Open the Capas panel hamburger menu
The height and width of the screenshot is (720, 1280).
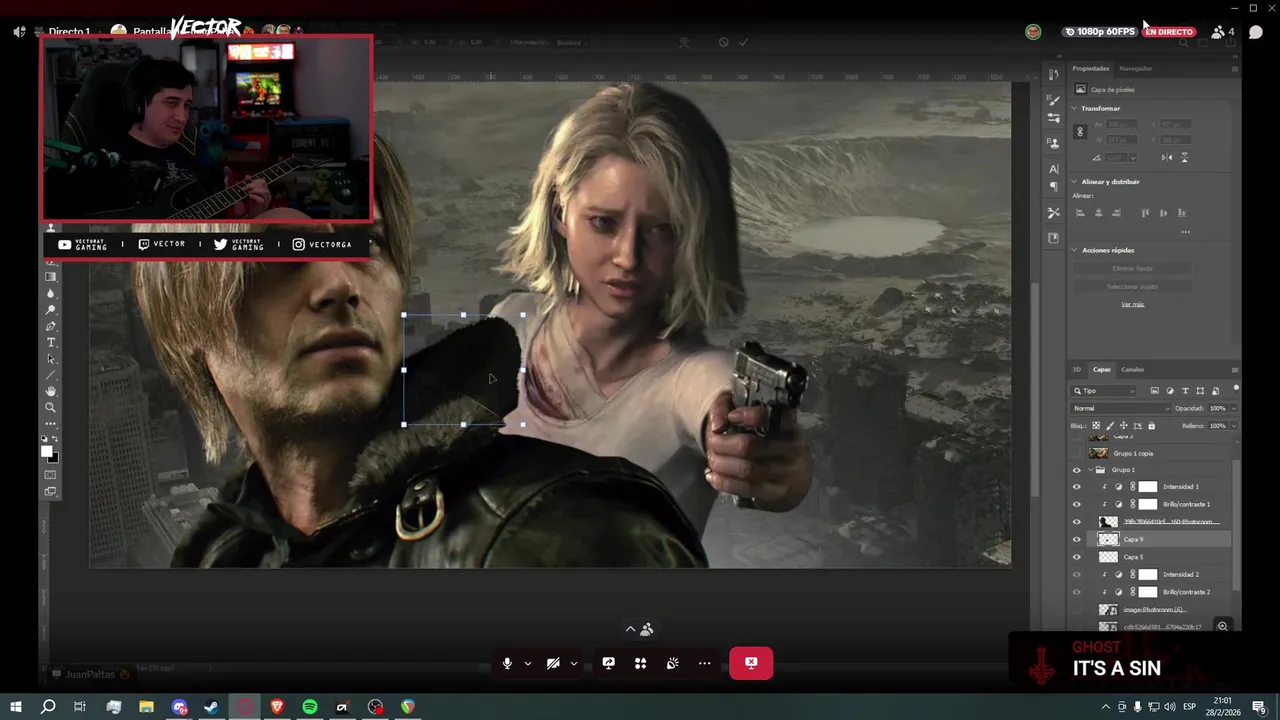(1235, 370)
